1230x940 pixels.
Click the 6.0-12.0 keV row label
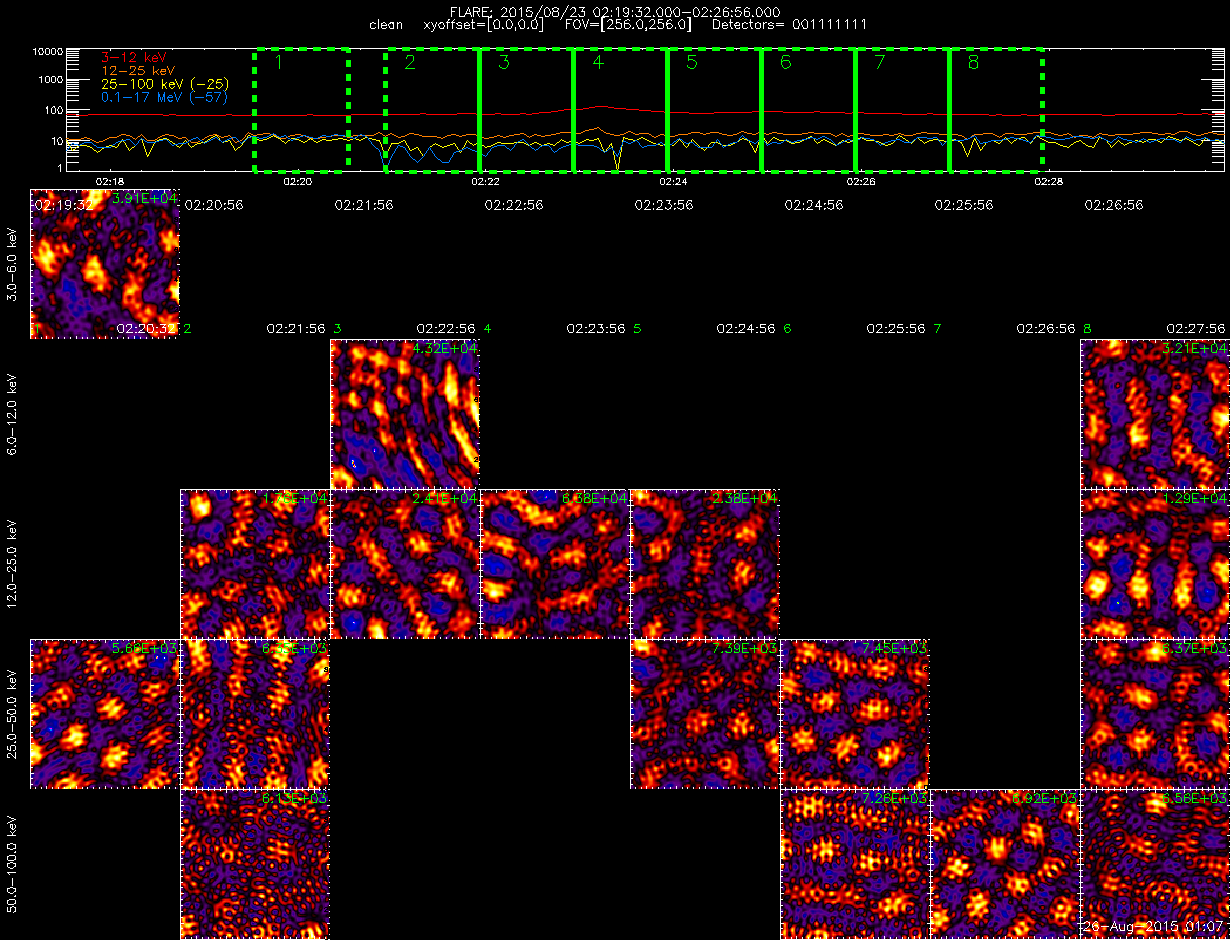pyautogui.click(x=13, y=415)
